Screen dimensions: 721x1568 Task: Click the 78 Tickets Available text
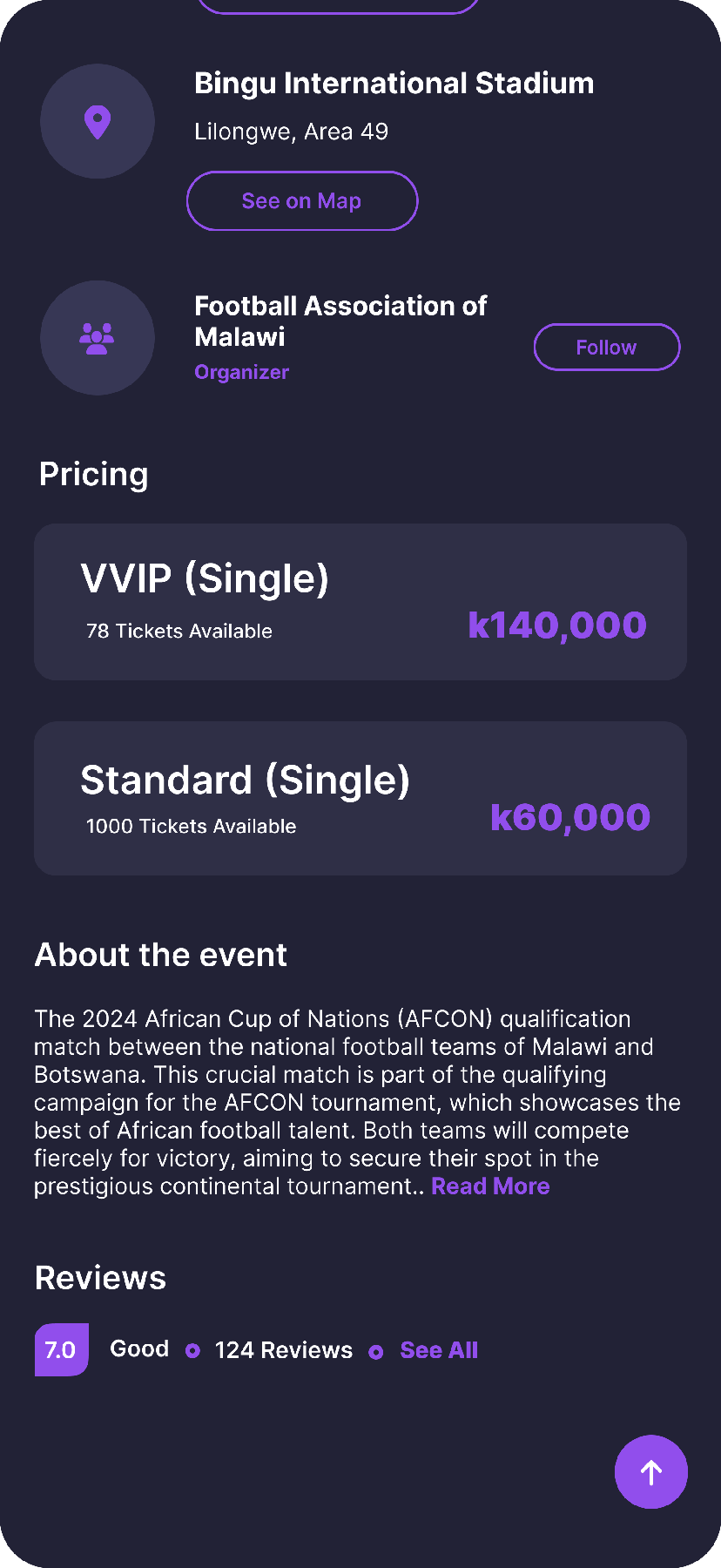[179, 632]
